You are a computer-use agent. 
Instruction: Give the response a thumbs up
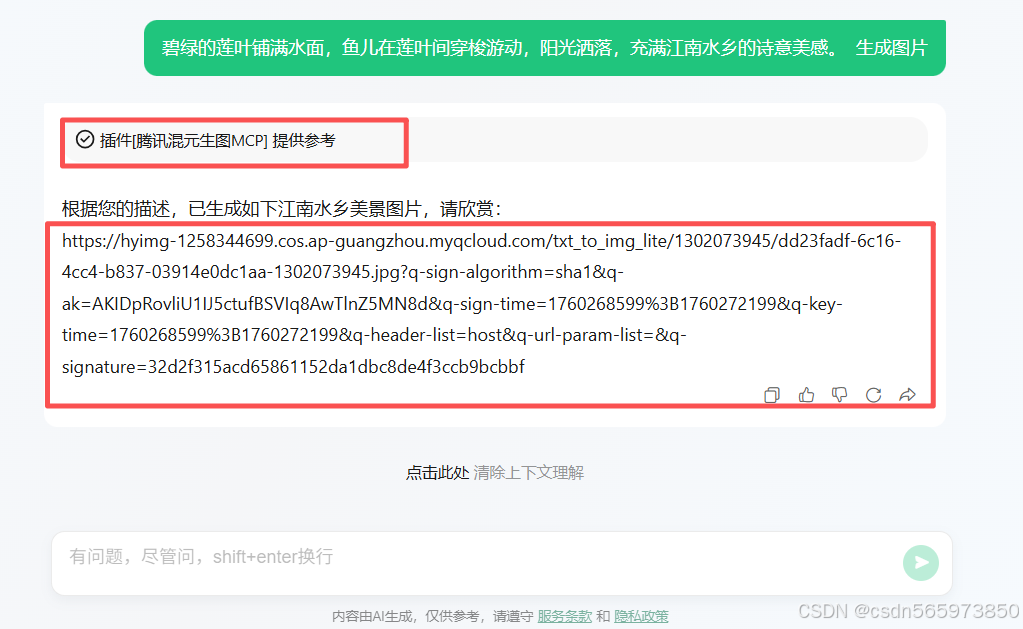click(806, 395)
